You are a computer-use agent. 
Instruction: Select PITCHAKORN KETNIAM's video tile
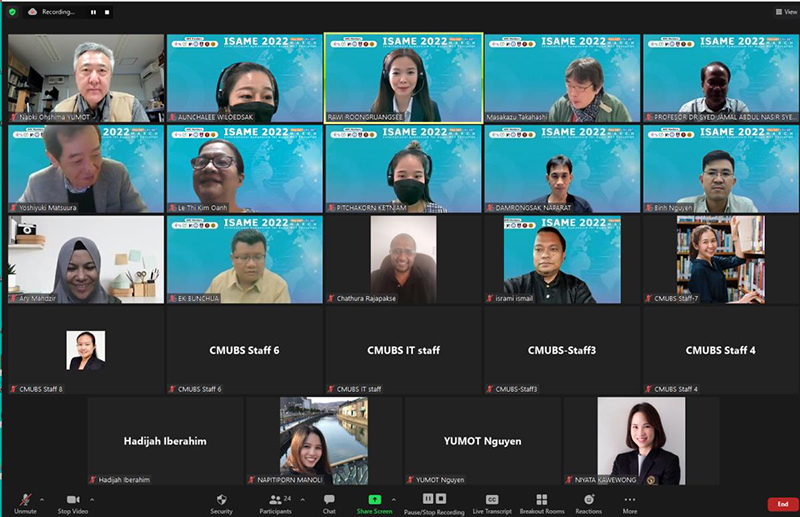pos(404,169)
